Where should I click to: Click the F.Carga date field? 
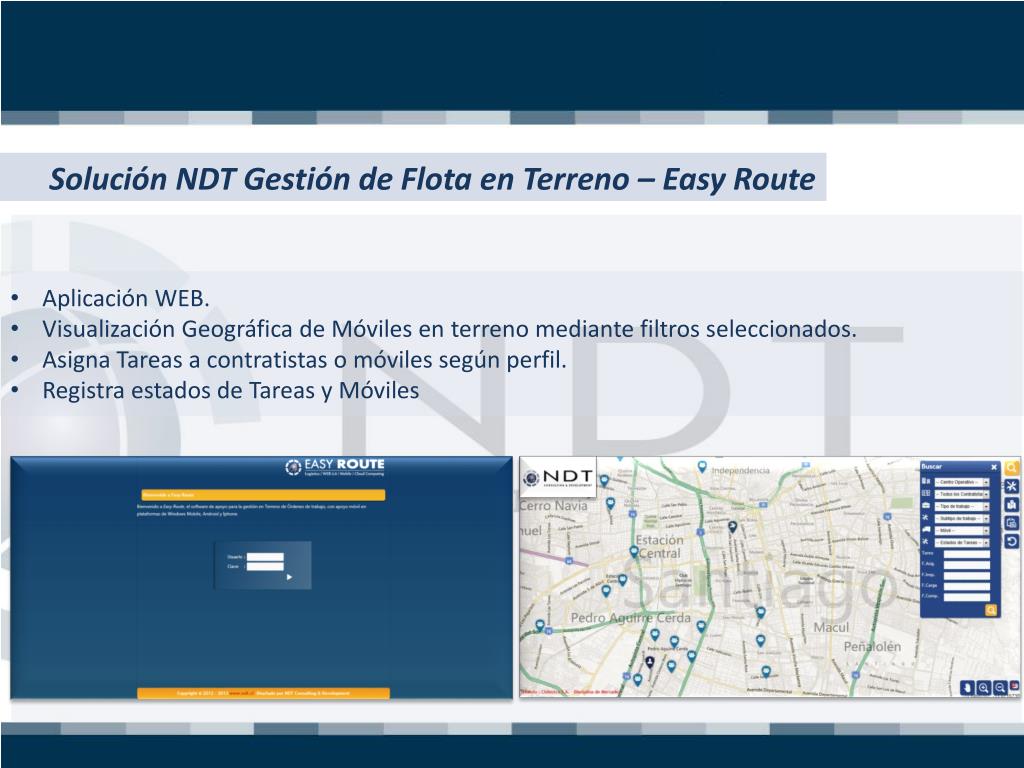click(967, 586)
